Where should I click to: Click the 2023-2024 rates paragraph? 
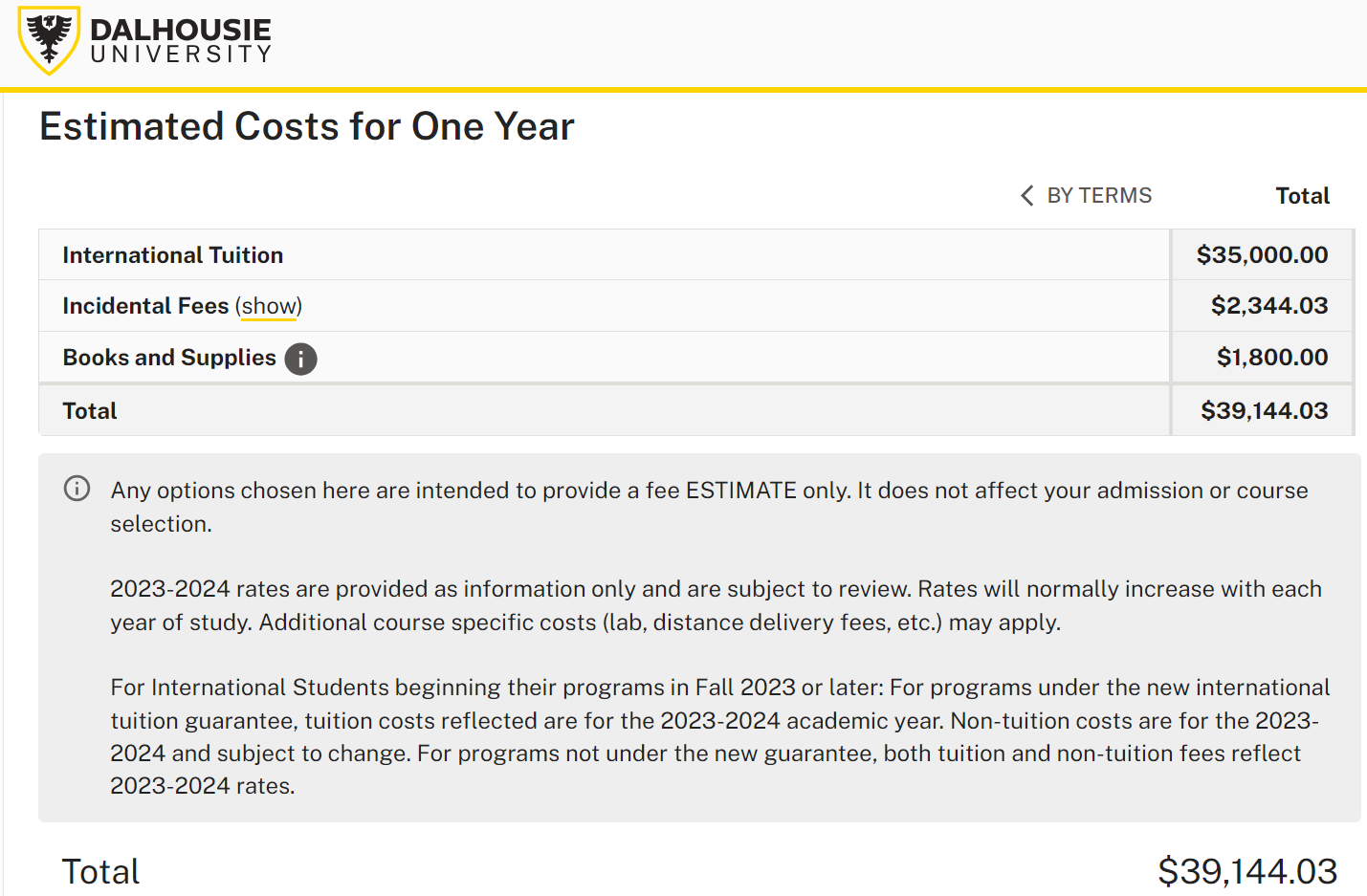(716, 605)
